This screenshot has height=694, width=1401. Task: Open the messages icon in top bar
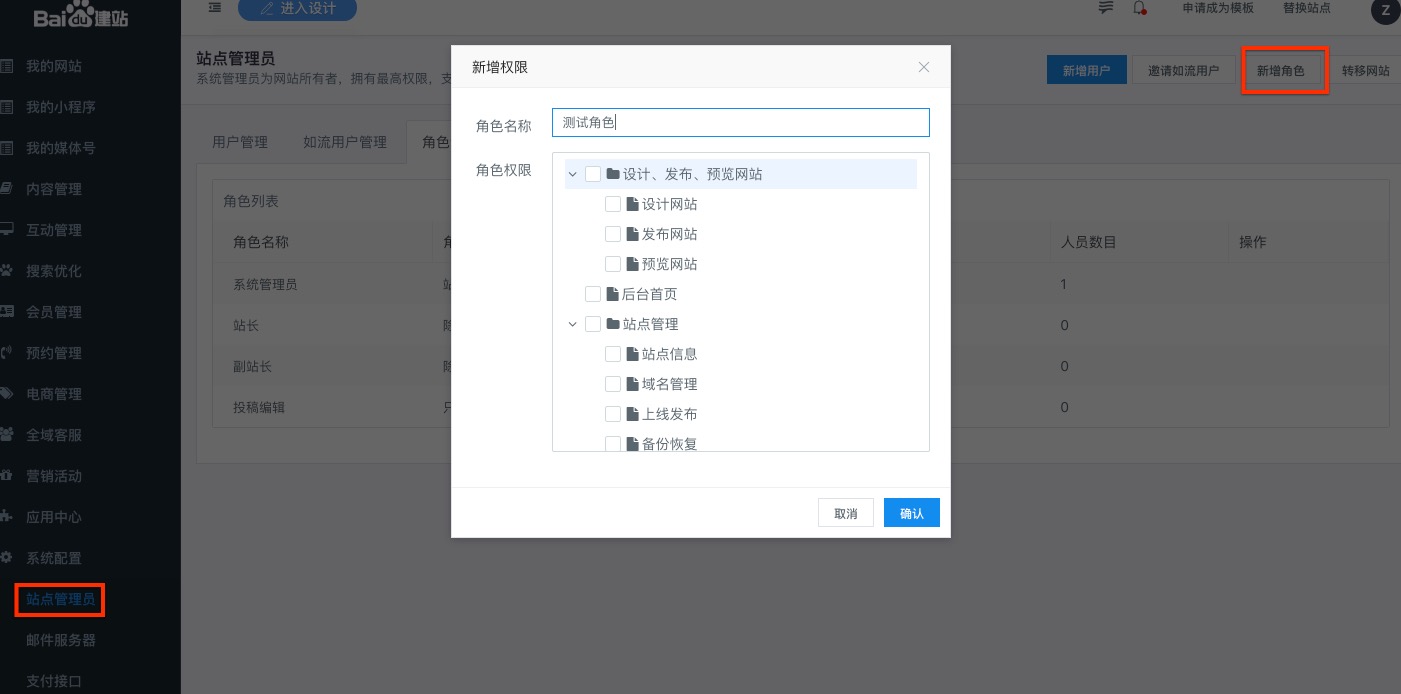pyautogui.click(x=1106, y=8)
